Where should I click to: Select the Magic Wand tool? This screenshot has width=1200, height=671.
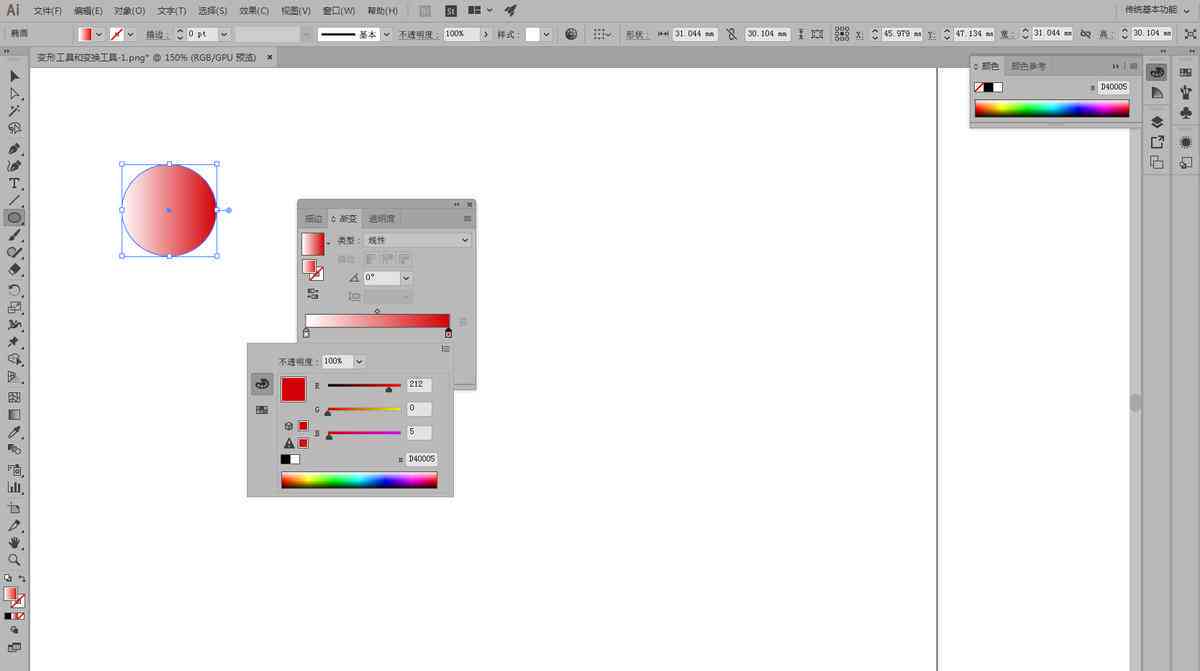coord(15,111)
